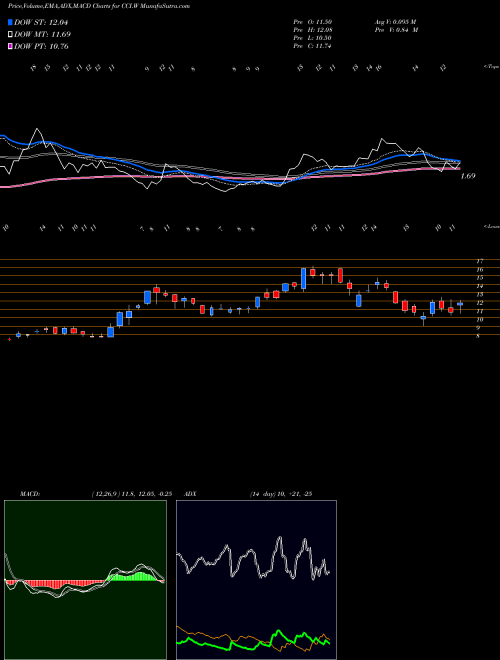Image resolution: width=500 pixels, height=660 pixels.
Task: Click the chart title mentioning MunafaSutra.com
Action: coord(98,6)
